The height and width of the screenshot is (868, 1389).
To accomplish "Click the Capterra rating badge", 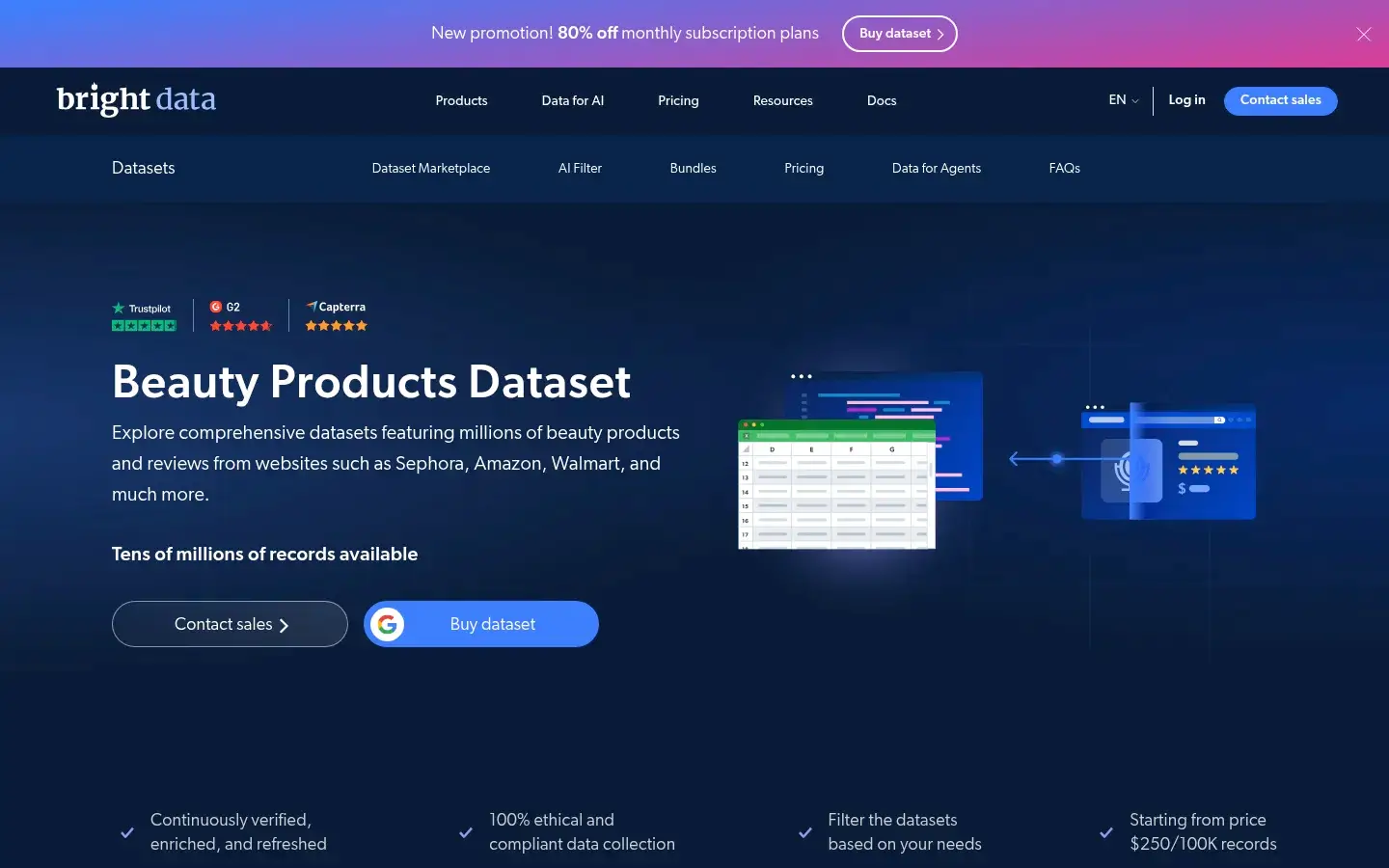I will (x=337, y=316).
